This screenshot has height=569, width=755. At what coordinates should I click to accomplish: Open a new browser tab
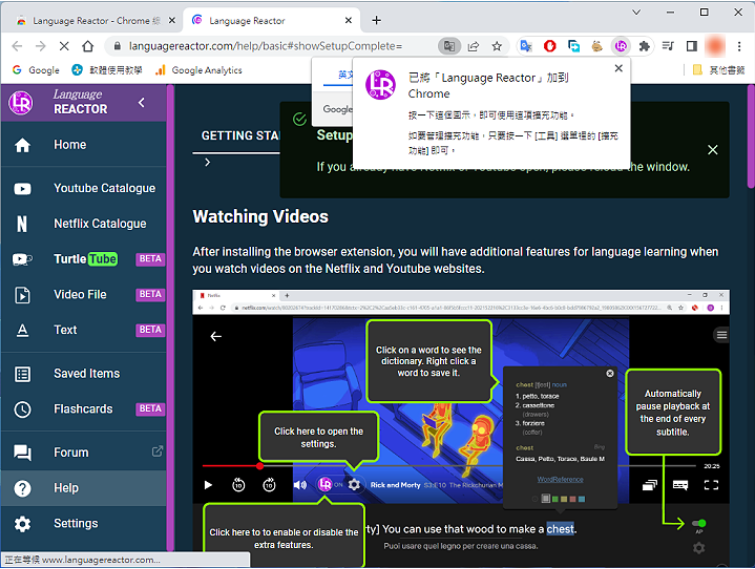pyautogui.click(x=377, y=20)
